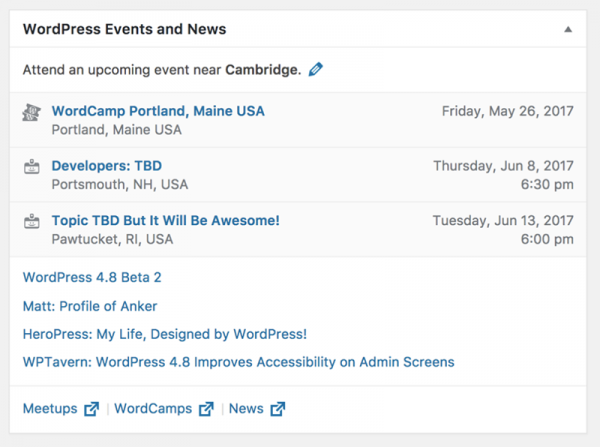The image size is (600, 447).
Task: Open Matt: Profile of Anker article
Action: pyautogui.click(x=90, y=306)
